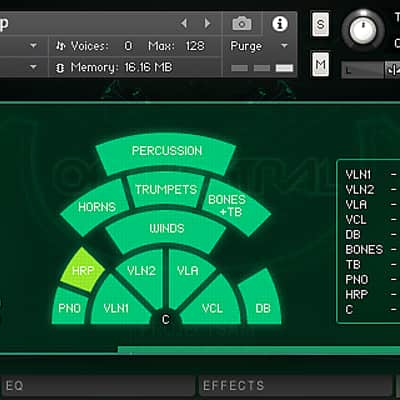Click the pan center icon beside L
This screenshot has width=400, height=400.
point(393,70)
